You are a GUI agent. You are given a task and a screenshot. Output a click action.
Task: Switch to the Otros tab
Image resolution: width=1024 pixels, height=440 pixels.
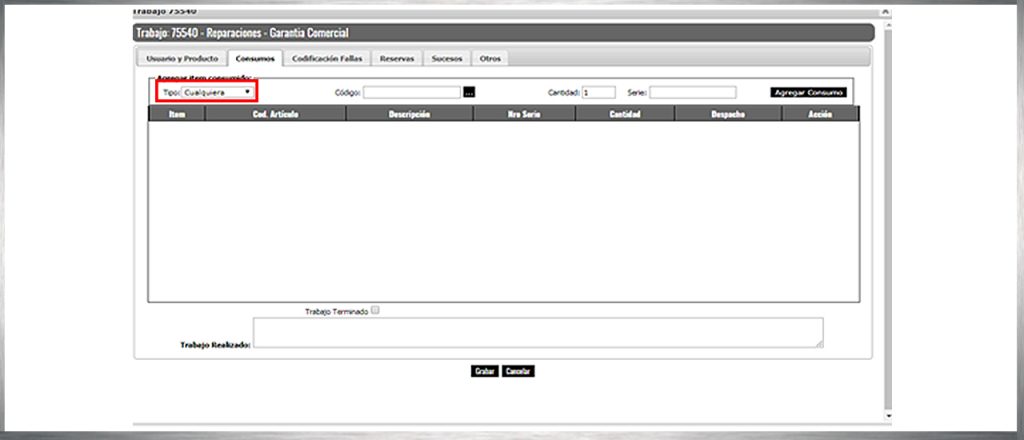[x=490, y=59]
